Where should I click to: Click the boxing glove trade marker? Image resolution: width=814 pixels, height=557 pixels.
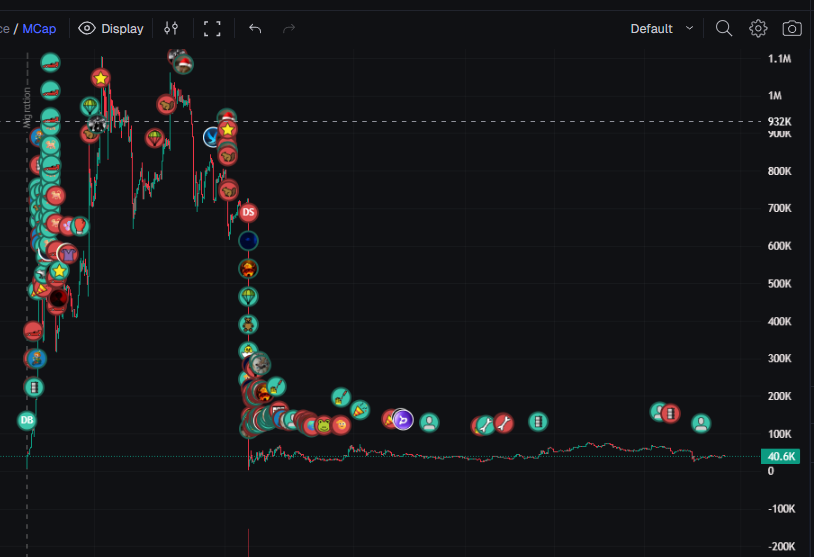point(79,226)
